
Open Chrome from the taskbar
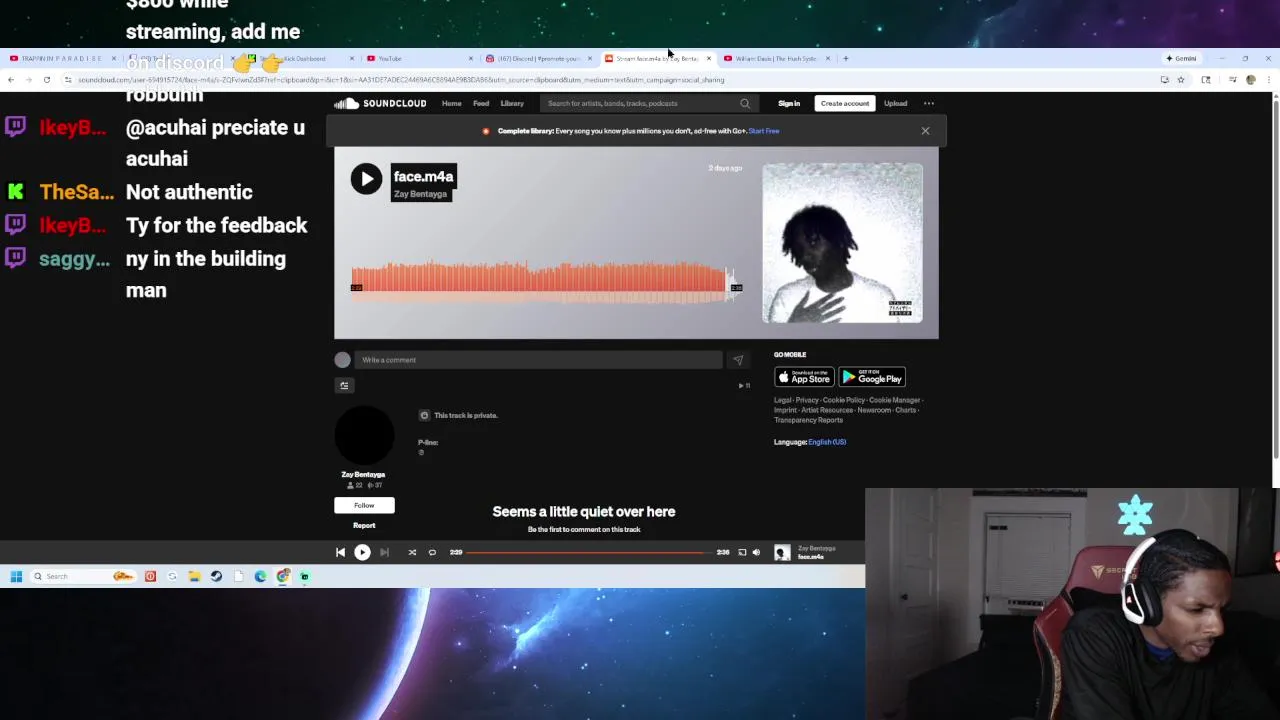[x=283, y=576]
